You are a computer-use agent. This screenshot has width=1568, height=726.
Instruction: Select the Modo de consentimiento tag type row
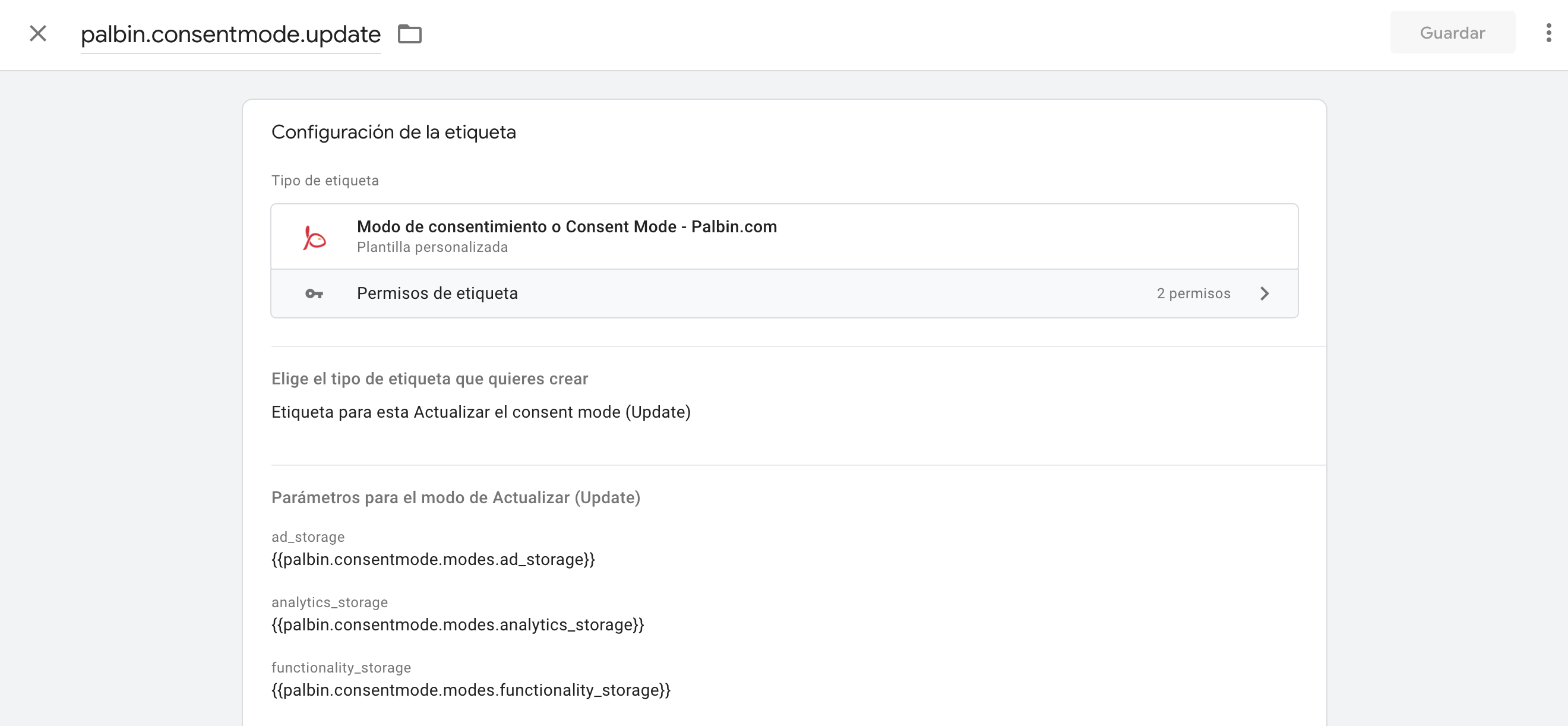pyautogui.click(x=784, y=236)
